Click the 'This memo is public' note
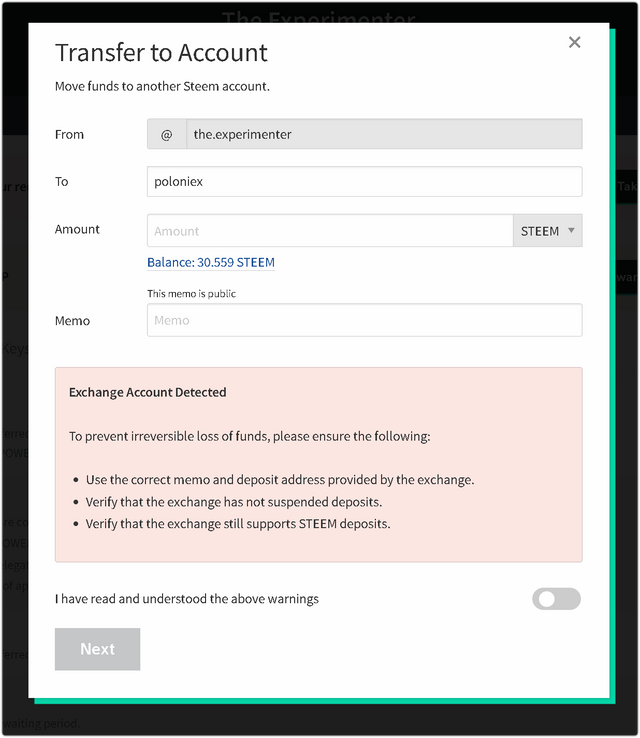640x738 pixels. coord(192,294)
